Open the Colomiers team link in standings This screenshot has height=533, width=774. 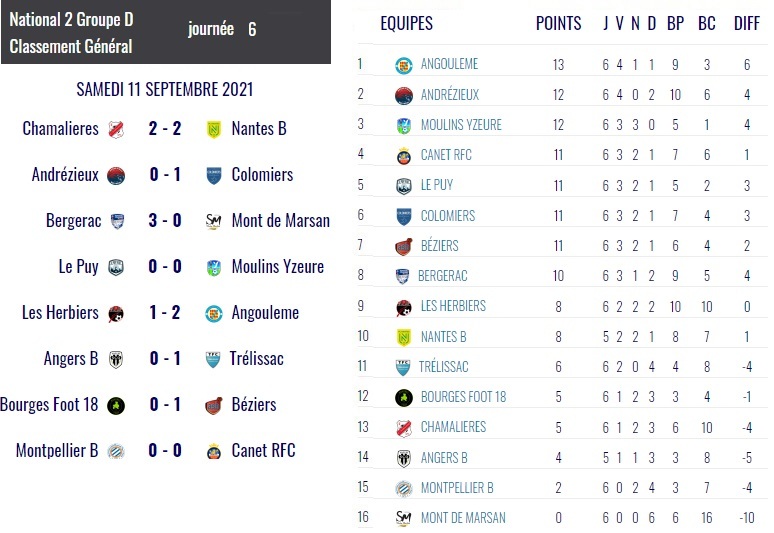coord(447,216)
